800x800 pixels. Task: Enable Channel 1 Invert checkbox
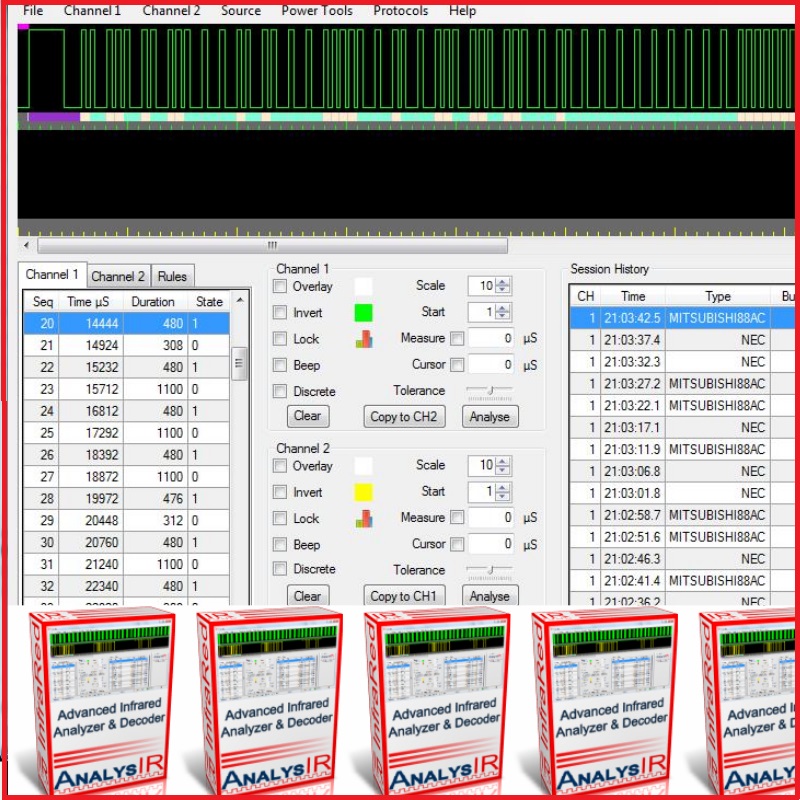[x=280, y=312]
